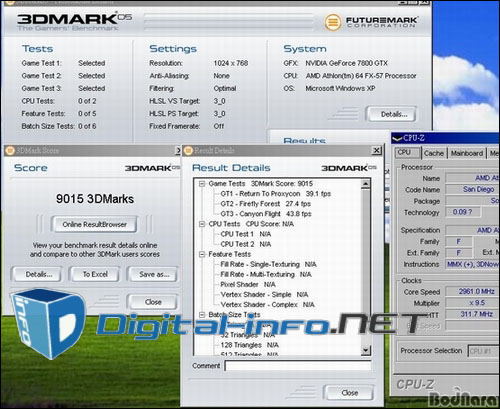The width and height of the screenshot is (500, 409).
Task: Close the Result Details window via X icon
Action: pos(376,151)
